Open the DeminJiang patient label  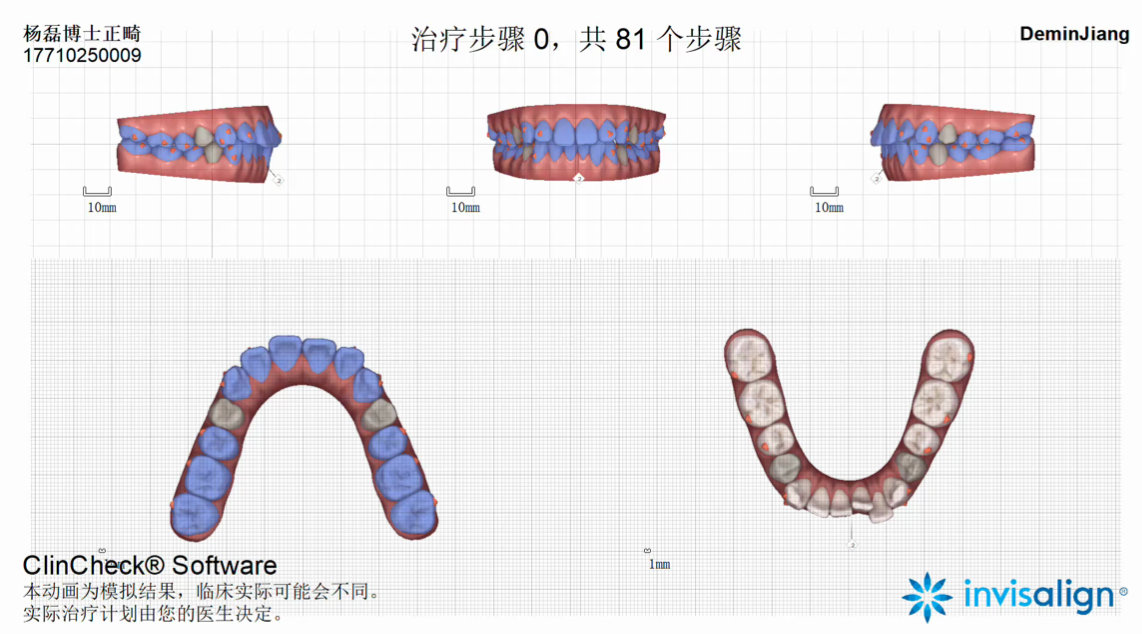pyautogui.click(x=1072, y=34)
